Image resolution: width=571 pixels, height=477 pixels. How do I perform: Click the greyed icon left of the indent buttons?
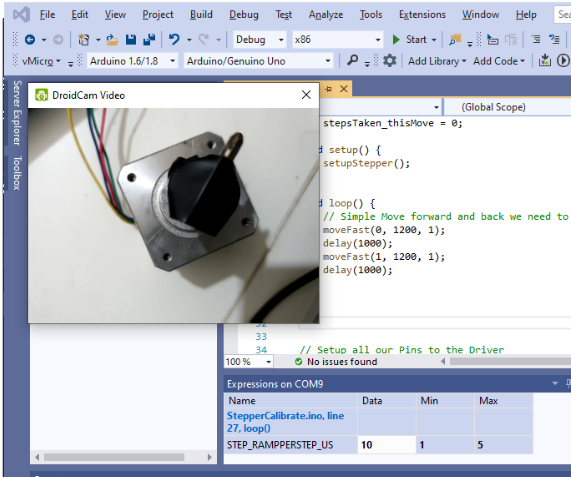pos(511,39)
